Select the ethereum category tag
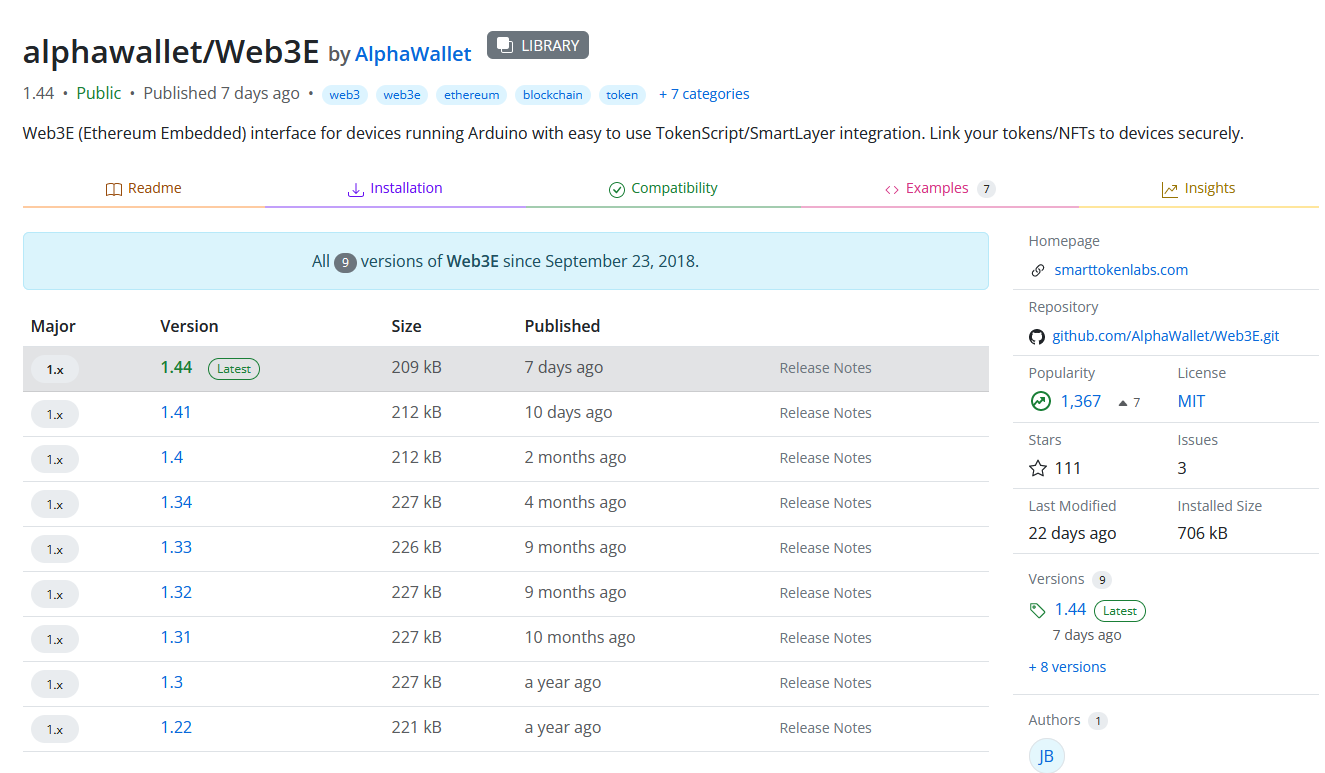1325x773 pixels. [x=472, y=95]
